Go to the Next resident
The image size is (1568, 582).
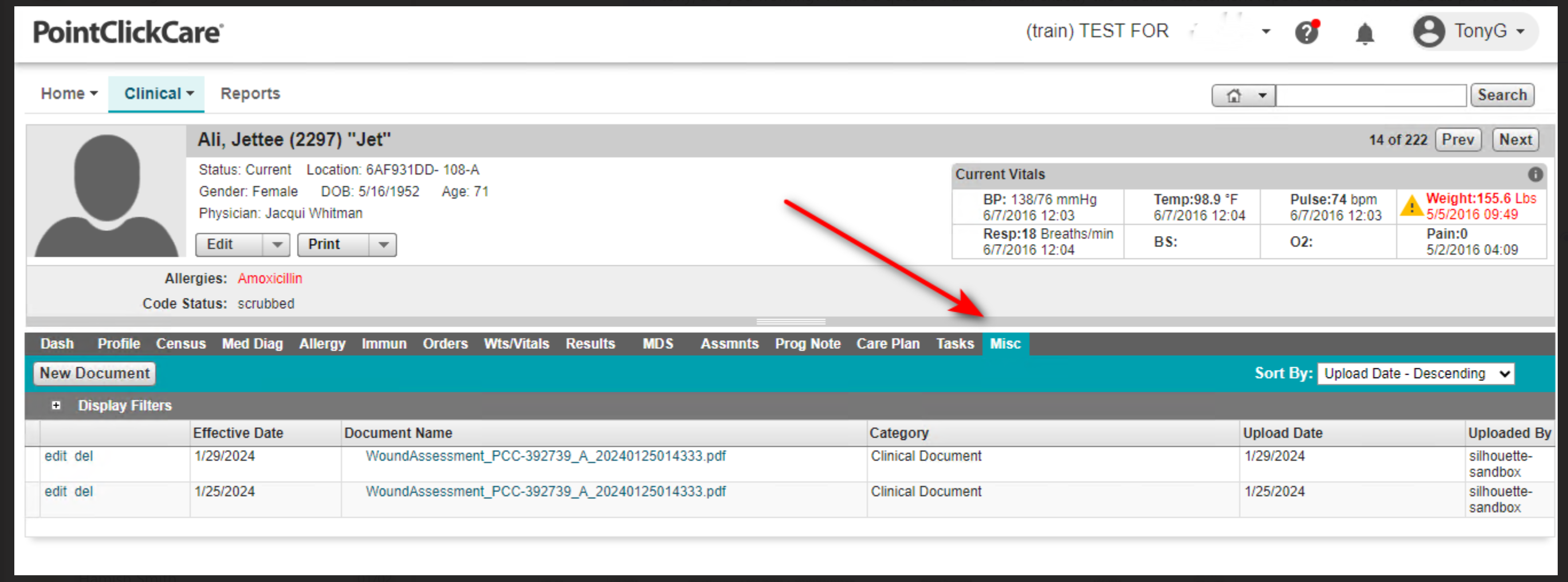(1515, 140)
